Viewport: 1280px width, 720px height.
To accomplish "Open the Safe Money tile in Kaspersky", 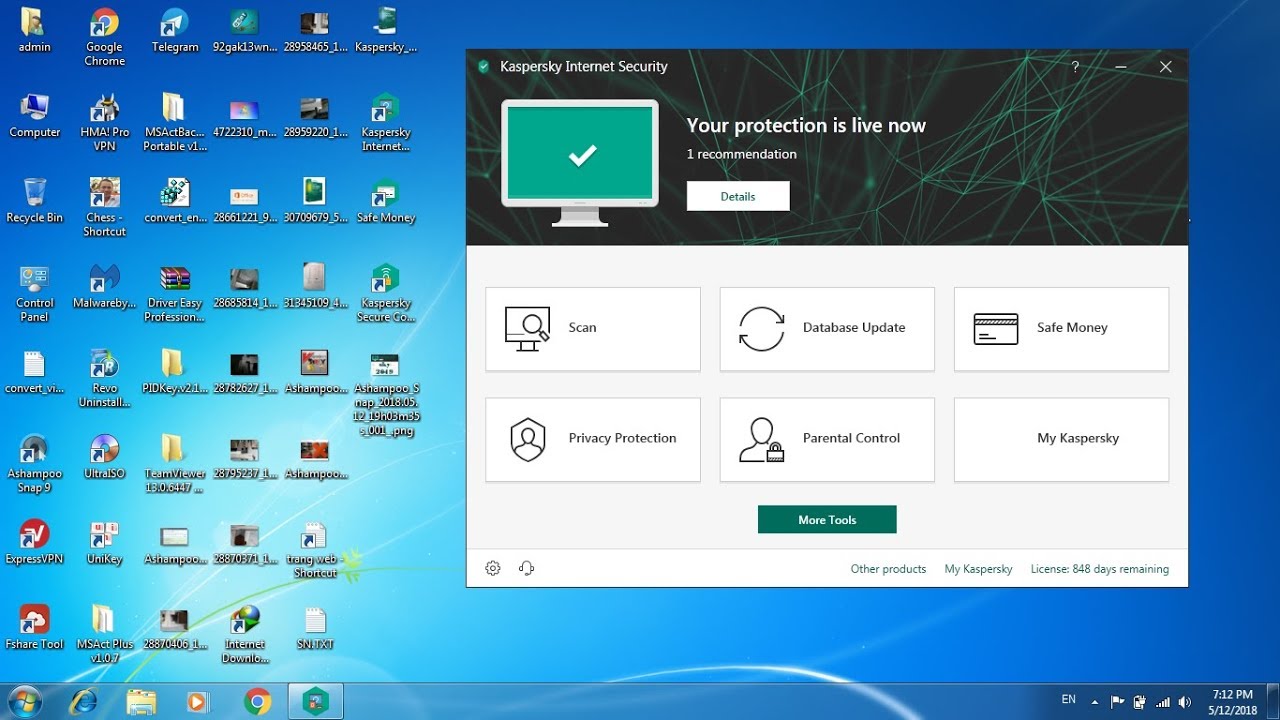I will (1061, 329).
